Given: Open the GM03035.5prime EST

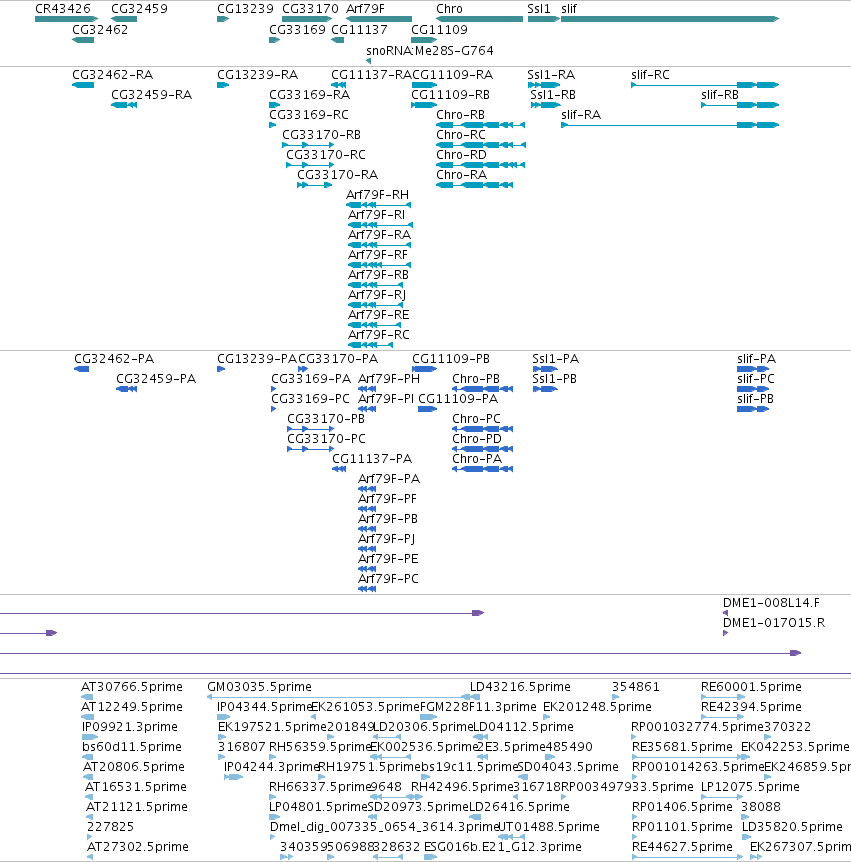Looking at the screenshot, I should point(259,687).
